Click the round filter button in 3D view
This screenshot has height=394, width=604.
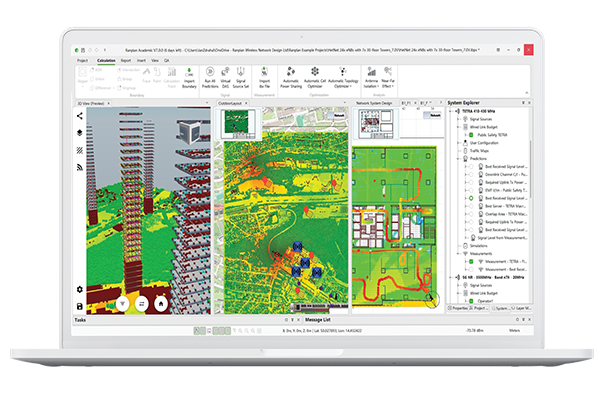click(122, 303)
